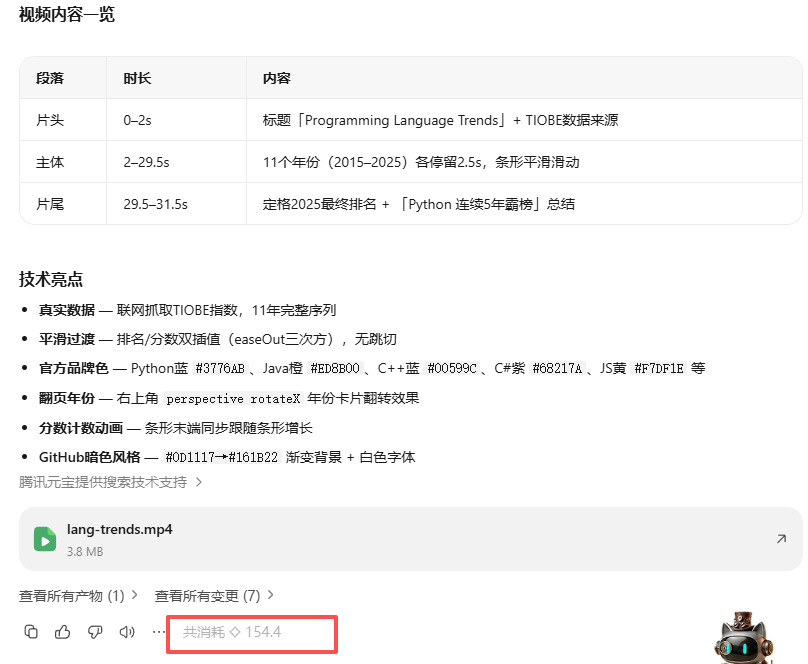Click the 官方品牌色 bullet label
808x664 pixels.
click(x=74, y=368)
